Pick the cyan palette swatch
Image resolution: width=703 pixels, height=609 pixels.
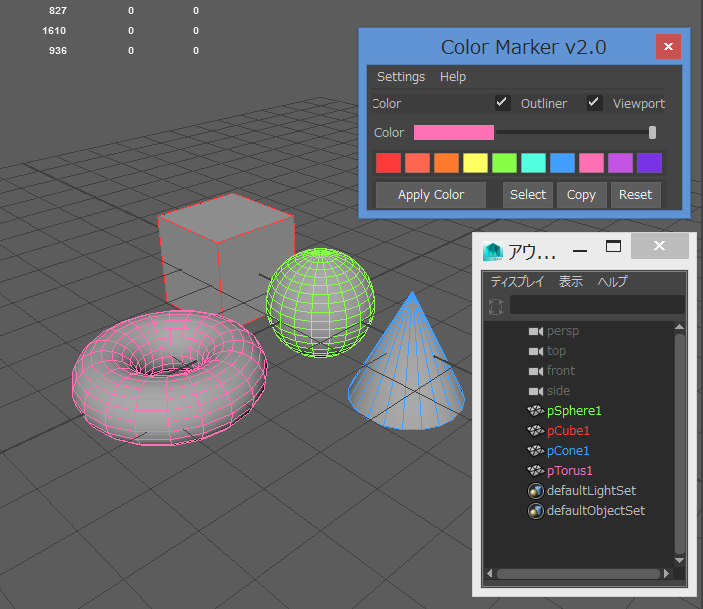pyautogui.click(x=534, y=163)
